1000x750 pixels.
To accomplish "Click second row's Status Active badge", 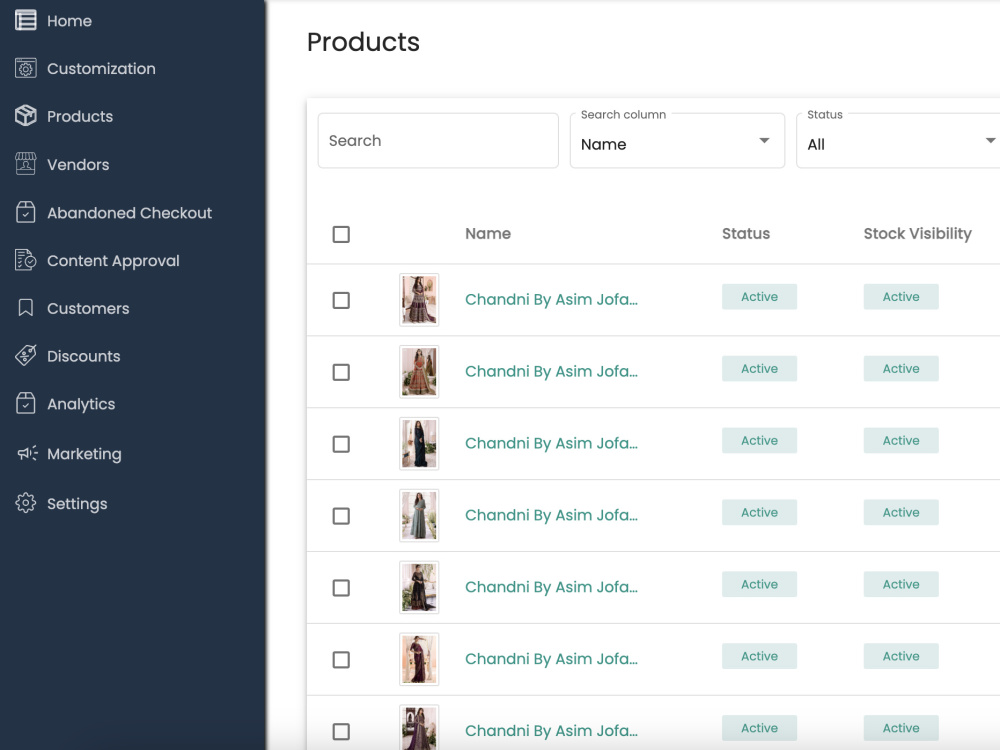I will point(760,369).
